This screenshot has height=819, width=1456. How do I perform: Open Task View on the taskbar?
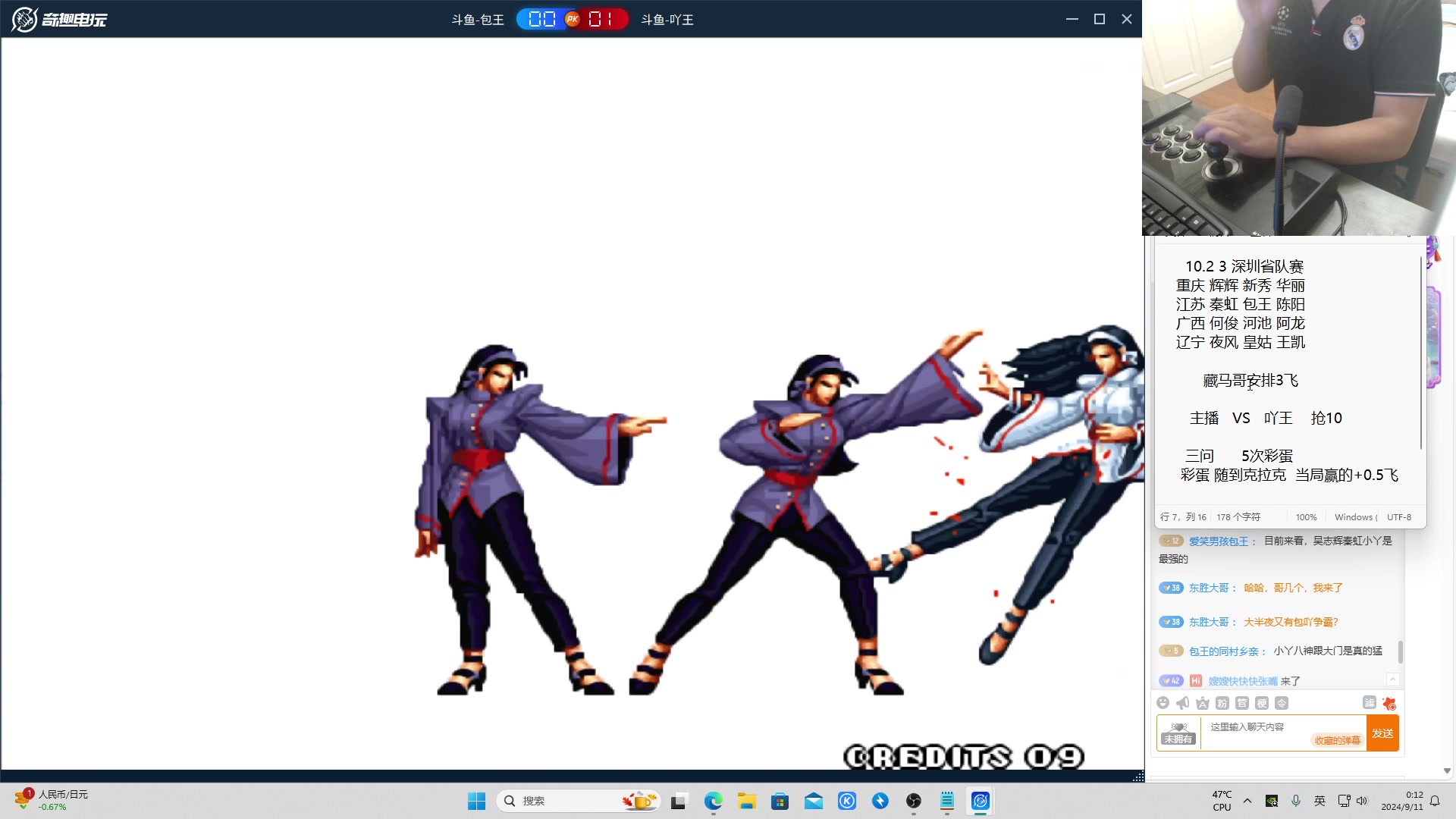coord(679,801)
